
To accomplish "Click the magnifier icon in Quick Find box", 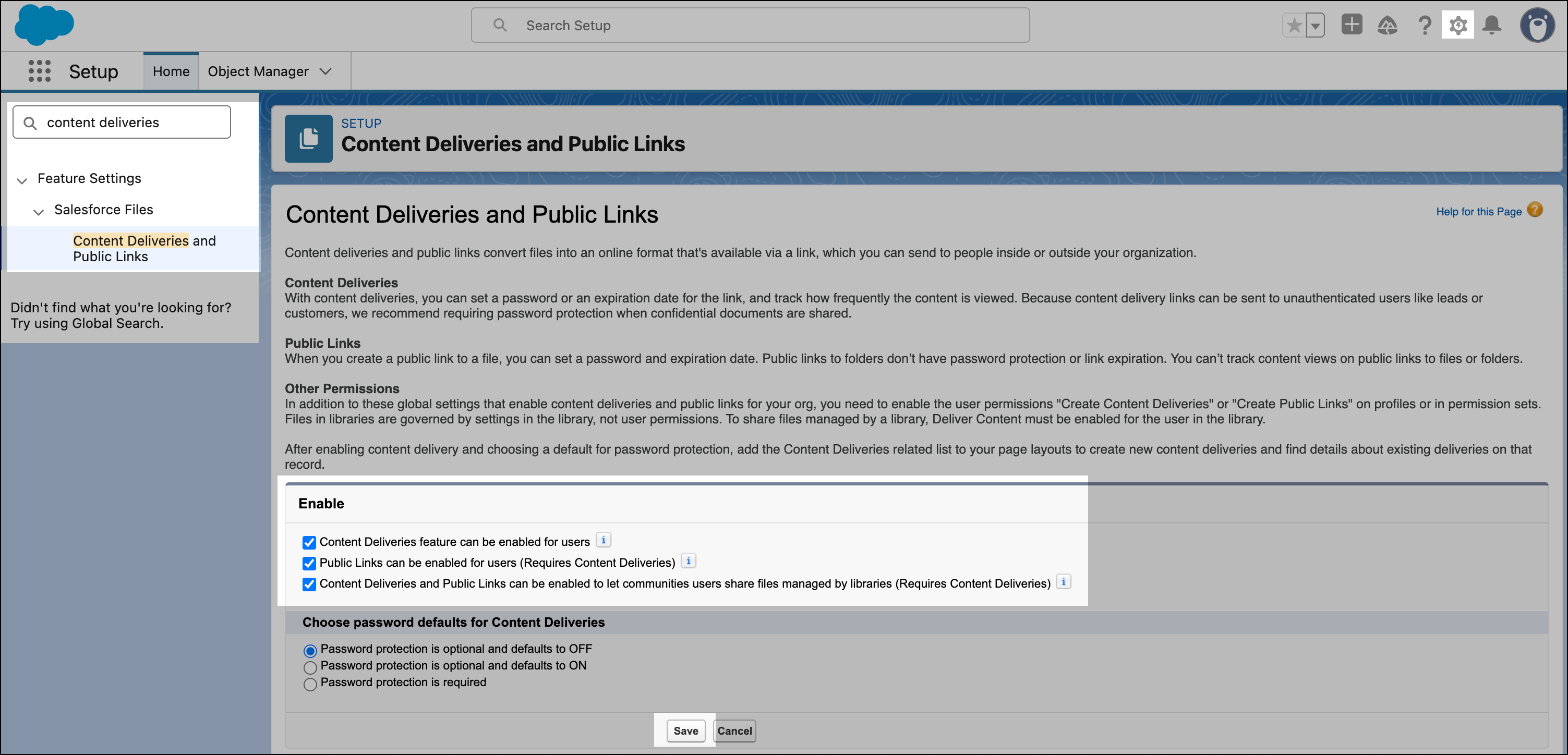I will tap(30, 123).
